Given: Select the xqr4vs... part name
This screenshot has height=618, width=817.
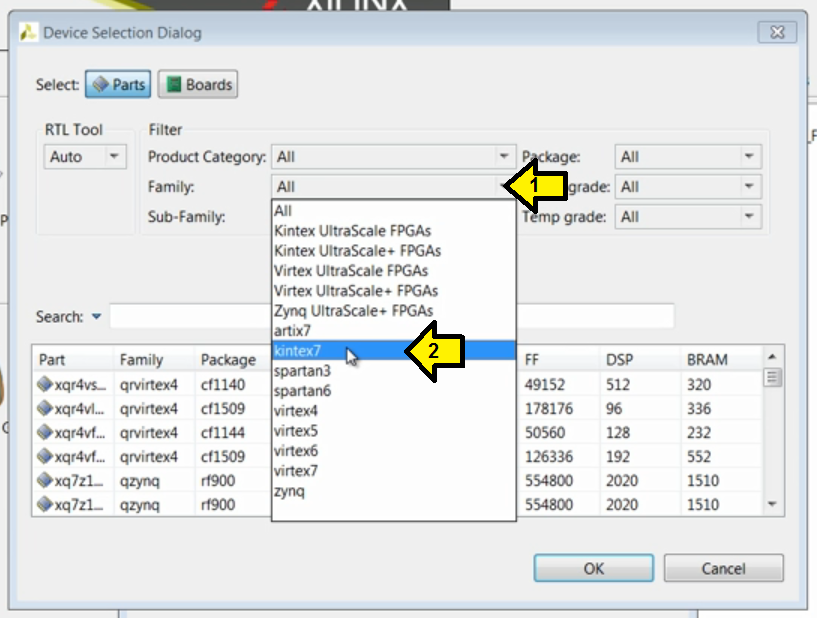Looking at the screenshot, I should (x=80, y=385).
